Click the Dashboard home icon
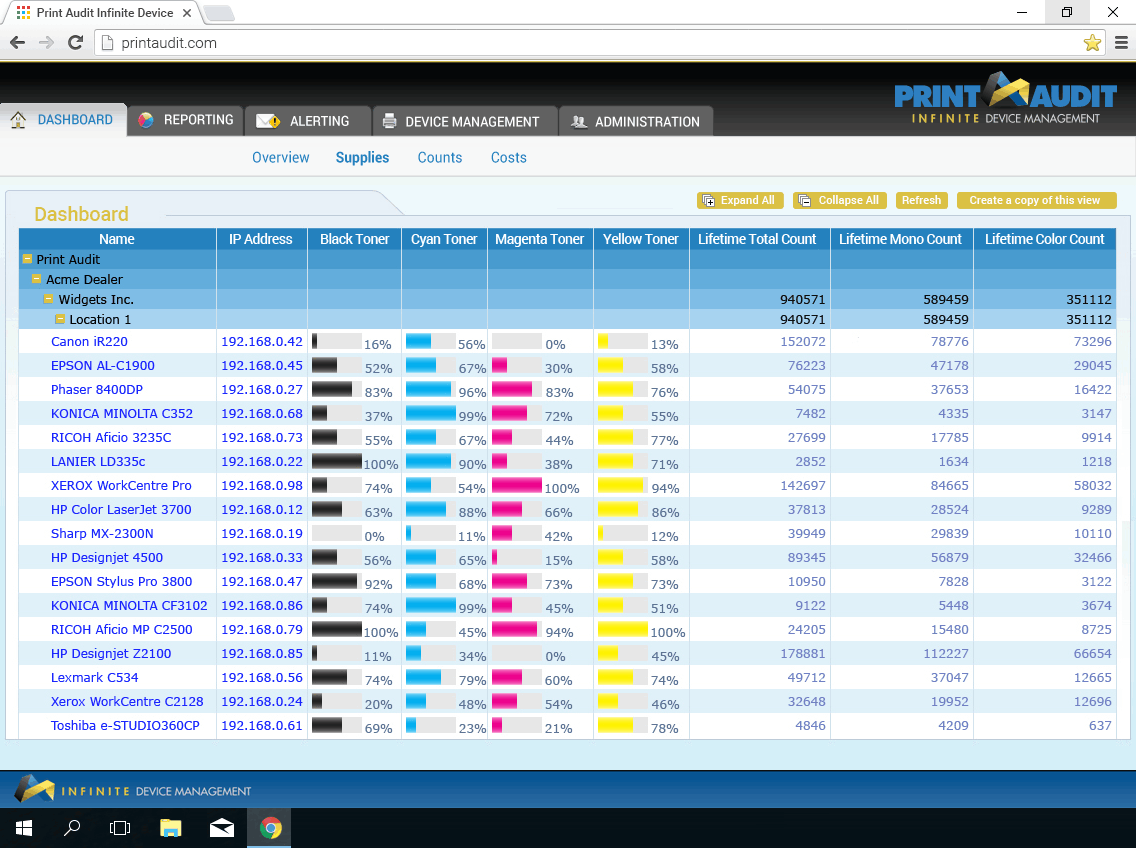The width and height of the screenshot is (1136, 848). pos(18,120)
